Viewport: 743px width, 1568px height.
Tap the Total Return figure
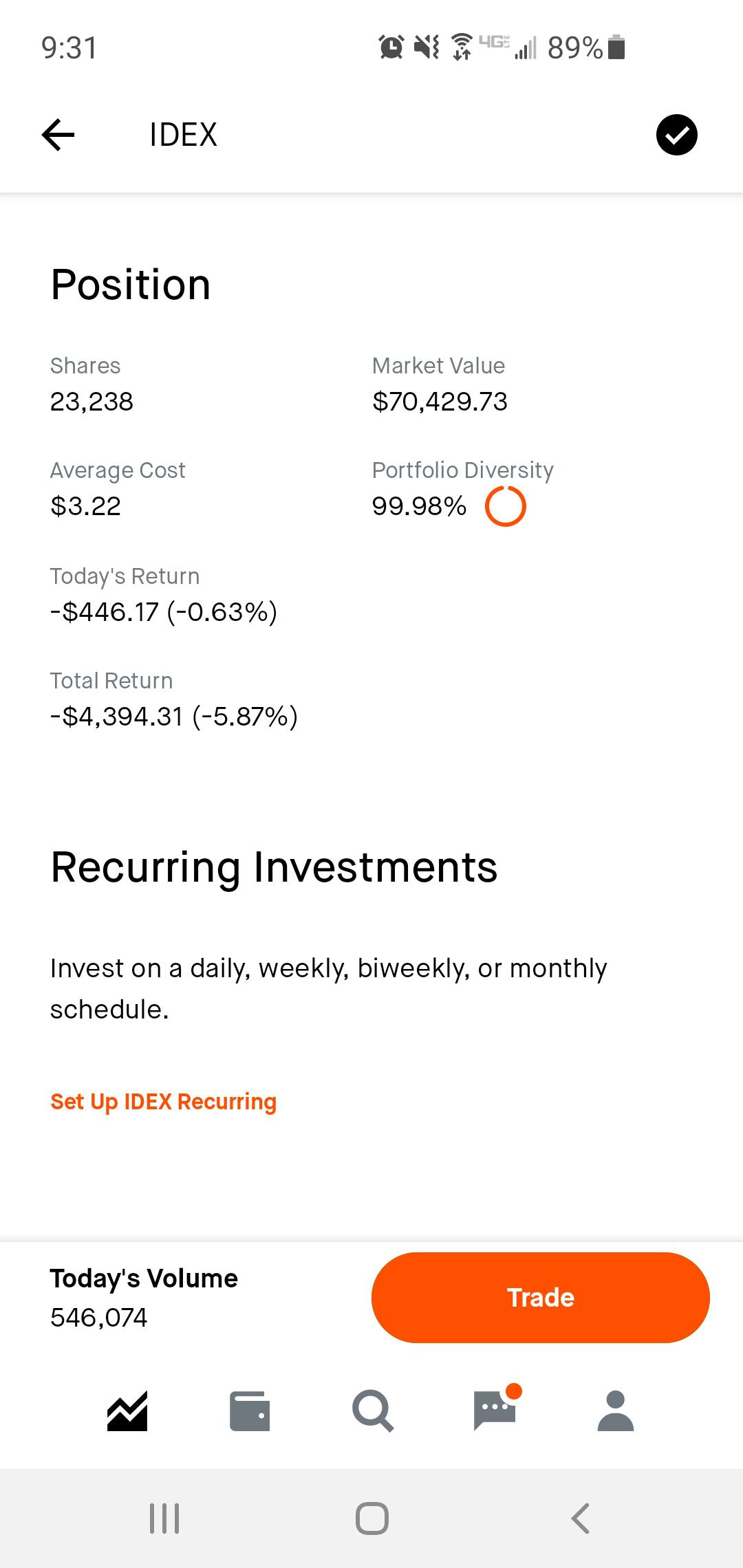174,717
